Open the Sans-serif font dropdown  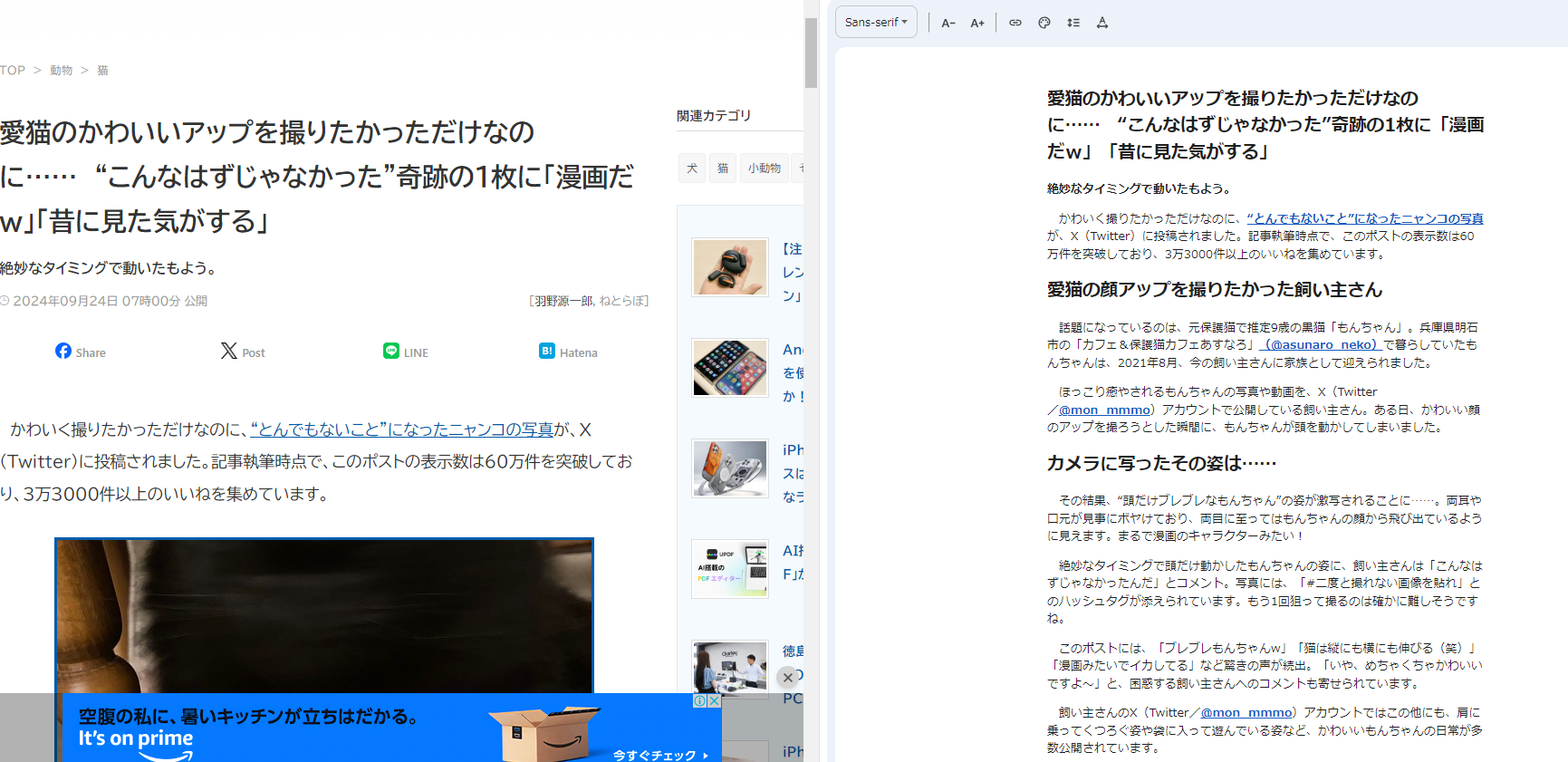(x=876, y=22)
